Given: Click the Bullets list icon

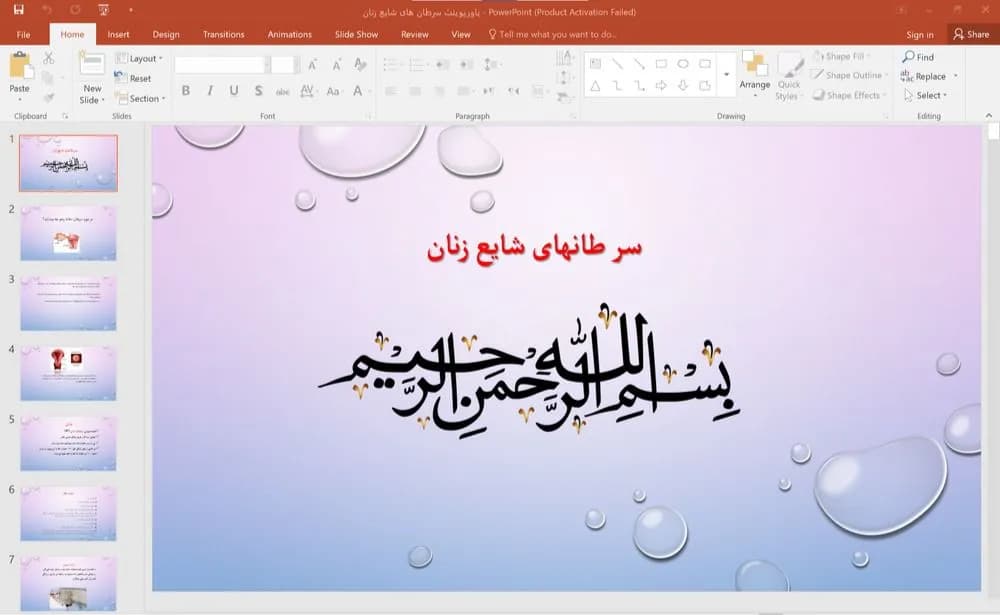Looking at the screenshot, I should [390, 64].
